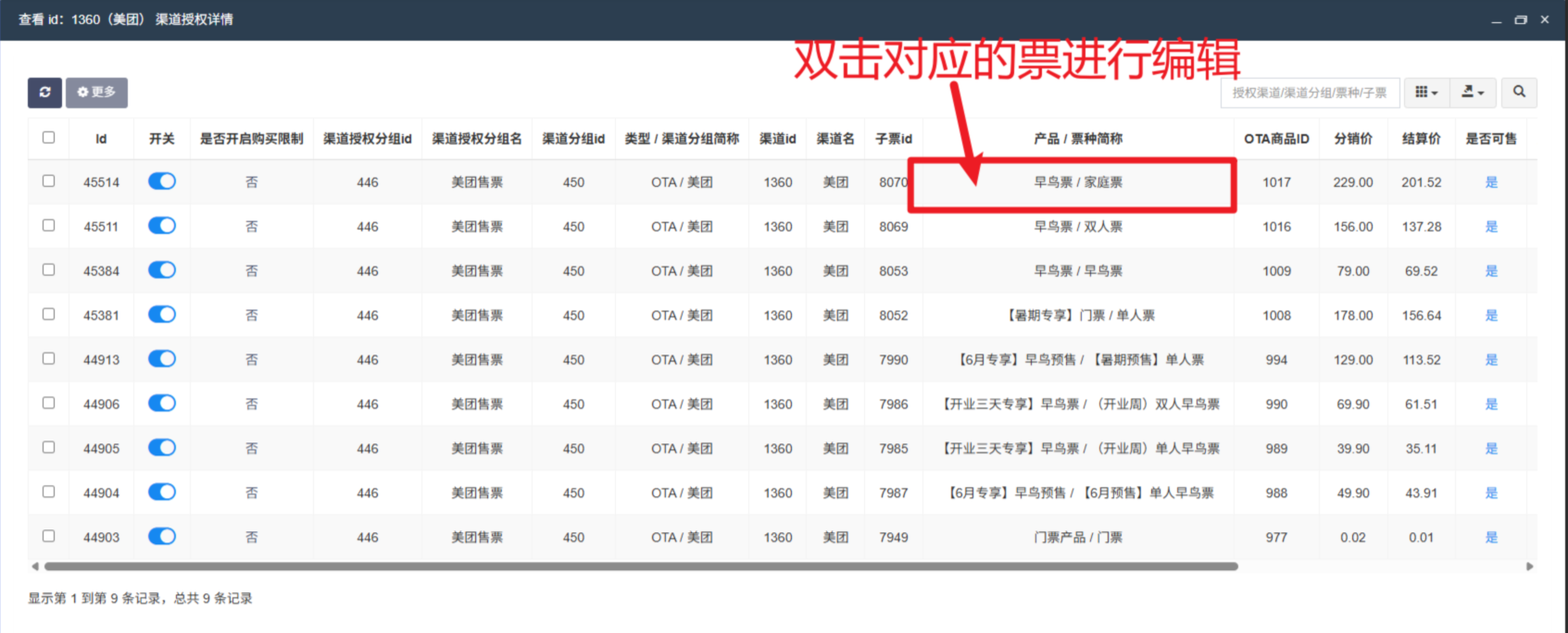The height and width of the screenshot is (633, 1568).
Task: Click the 是否可售 column header
Action: (x=1491, y=139)
